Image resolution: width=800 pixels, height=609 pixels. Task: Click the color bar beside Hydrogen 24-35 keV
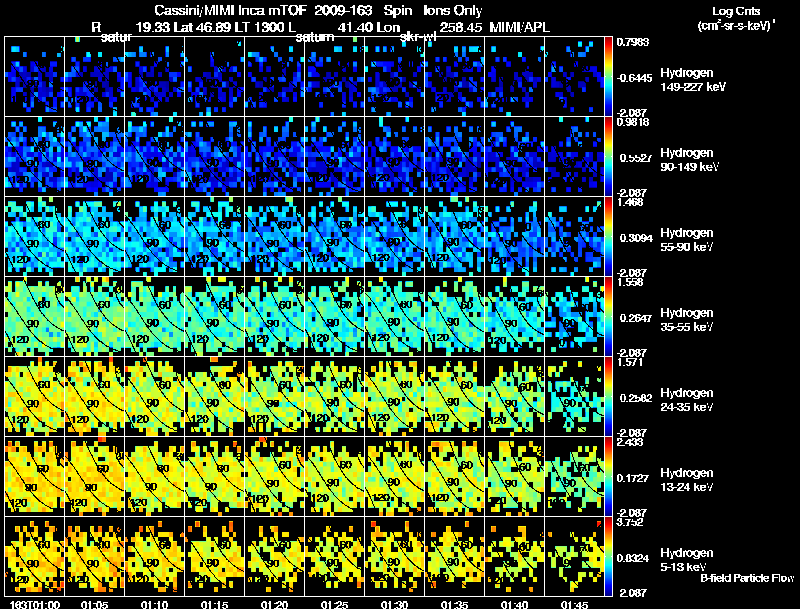point(608,397)
